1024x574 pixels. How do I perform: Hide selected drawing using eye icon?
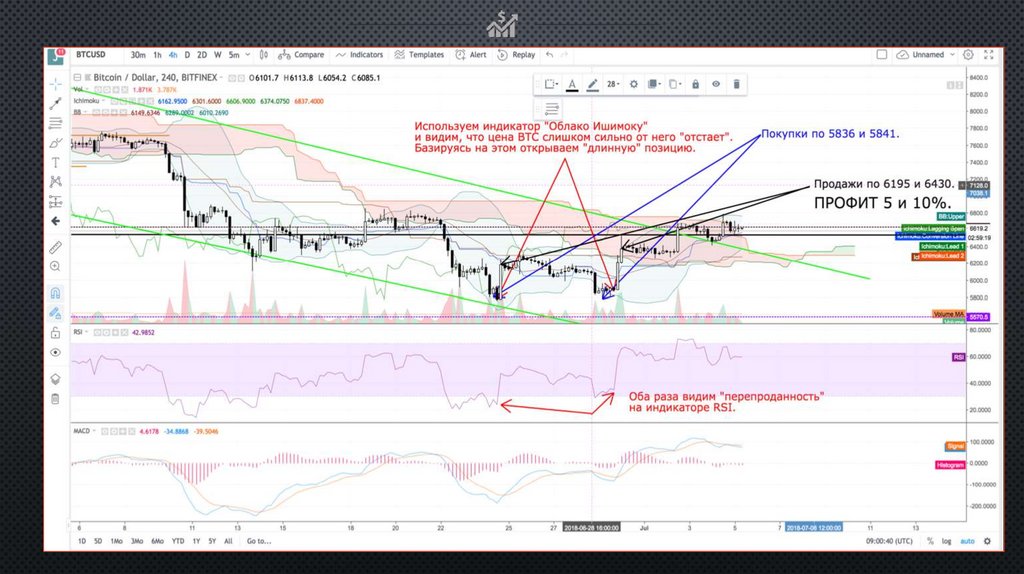[716, 85]
